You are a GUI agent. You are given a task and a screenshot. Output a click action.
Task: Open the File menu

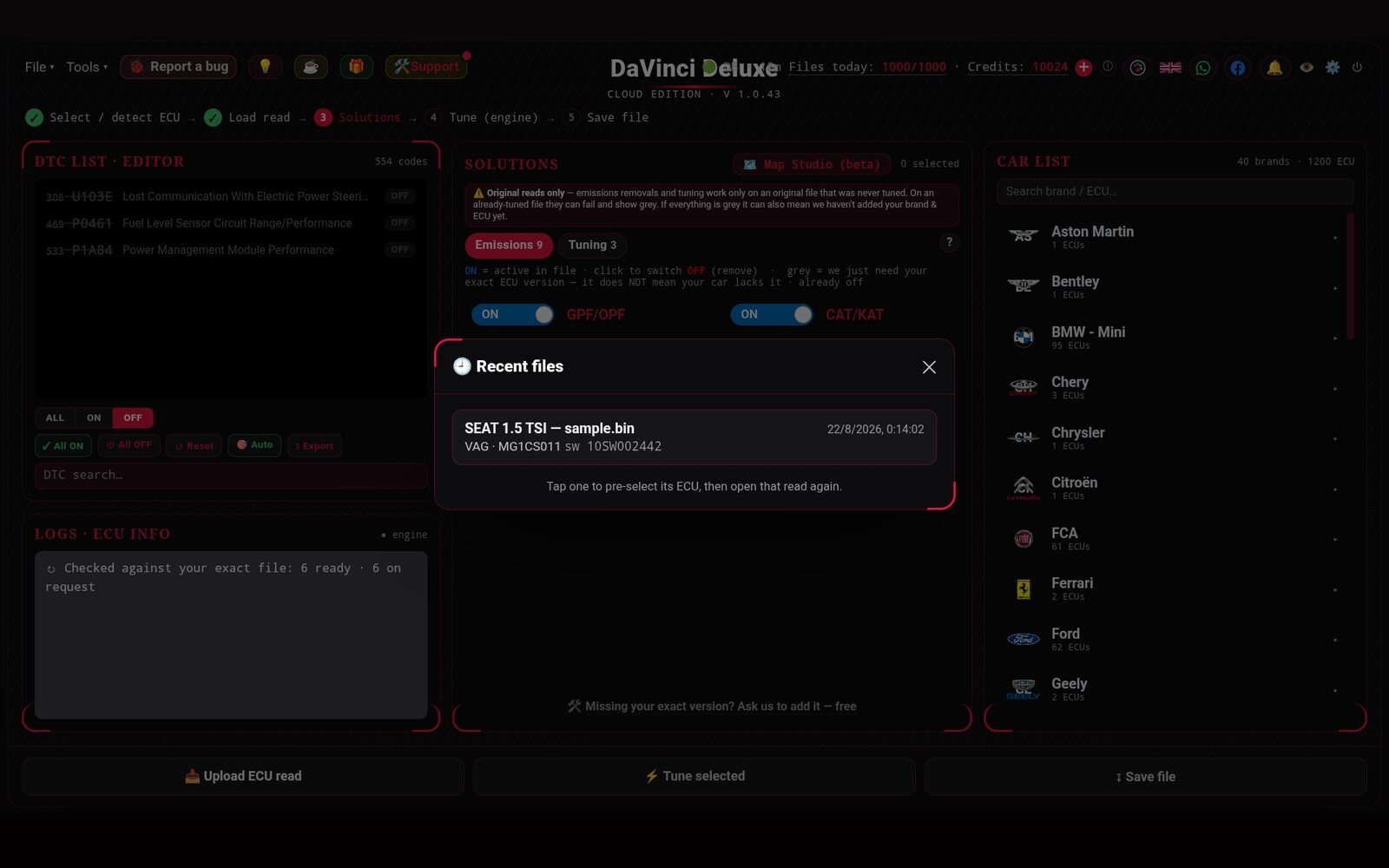click(x=39, y=67)
